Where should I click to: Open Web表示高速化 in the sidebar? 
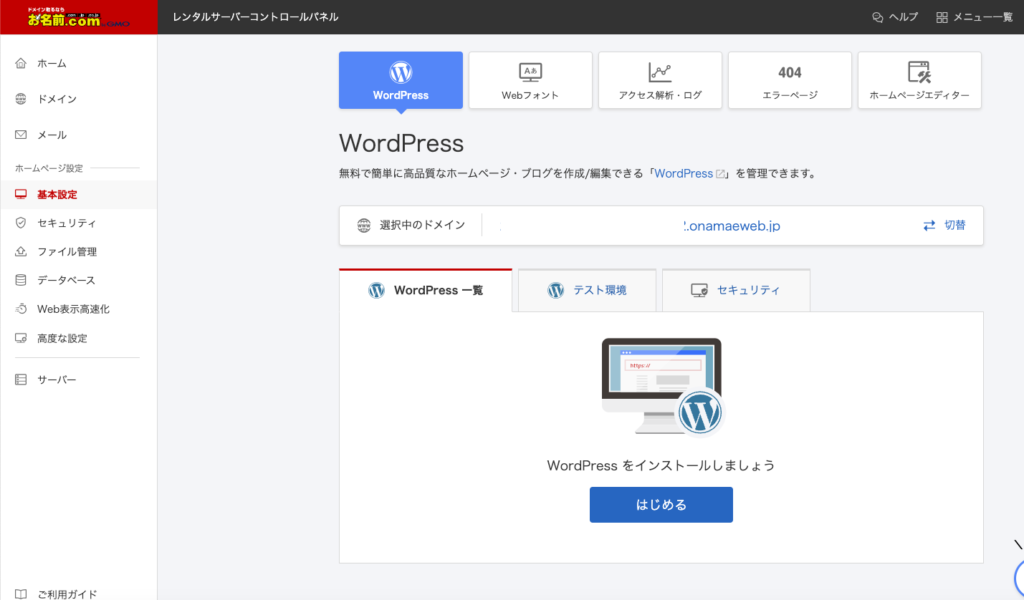78,309
